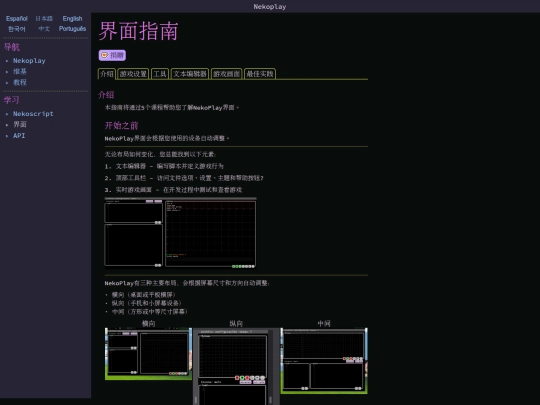The width and height of the screenshot is (540, 405).
Task: Click the 介绍 section heading
Action: [106, 95]
